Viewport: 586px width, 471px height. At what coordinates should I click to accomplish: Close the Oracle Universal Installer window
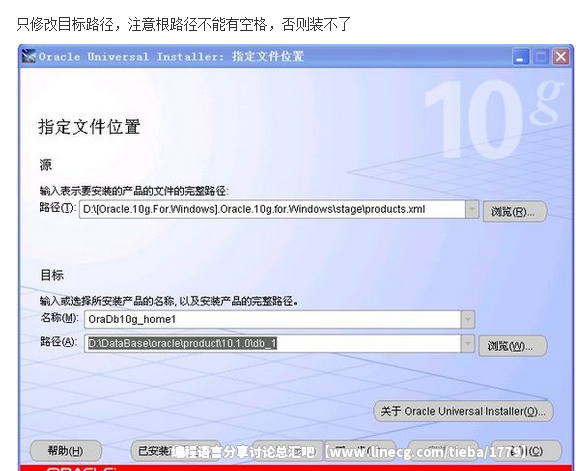(561, 57)
